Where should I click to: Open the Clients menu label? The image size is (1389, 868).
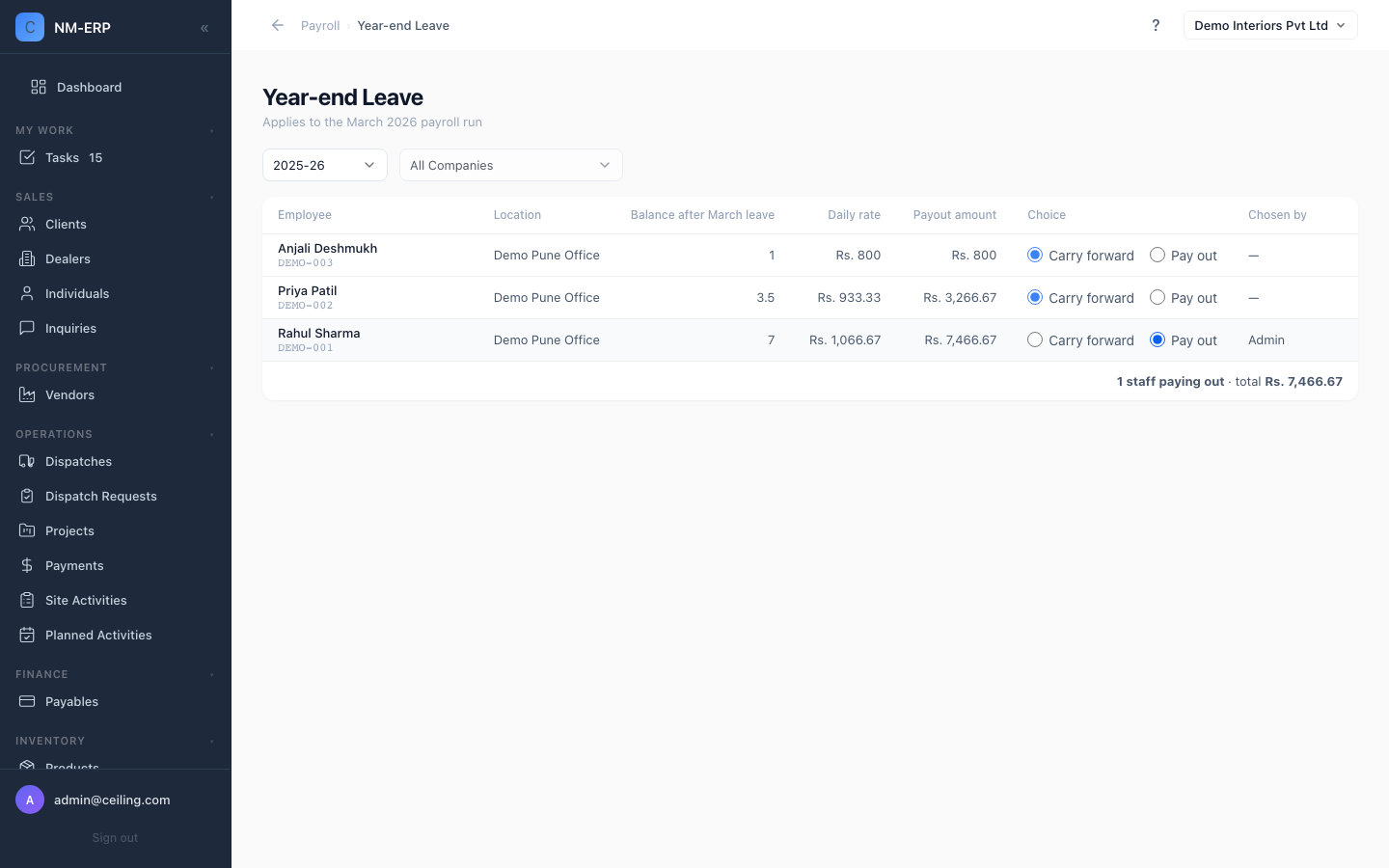(x=66, y=224)
